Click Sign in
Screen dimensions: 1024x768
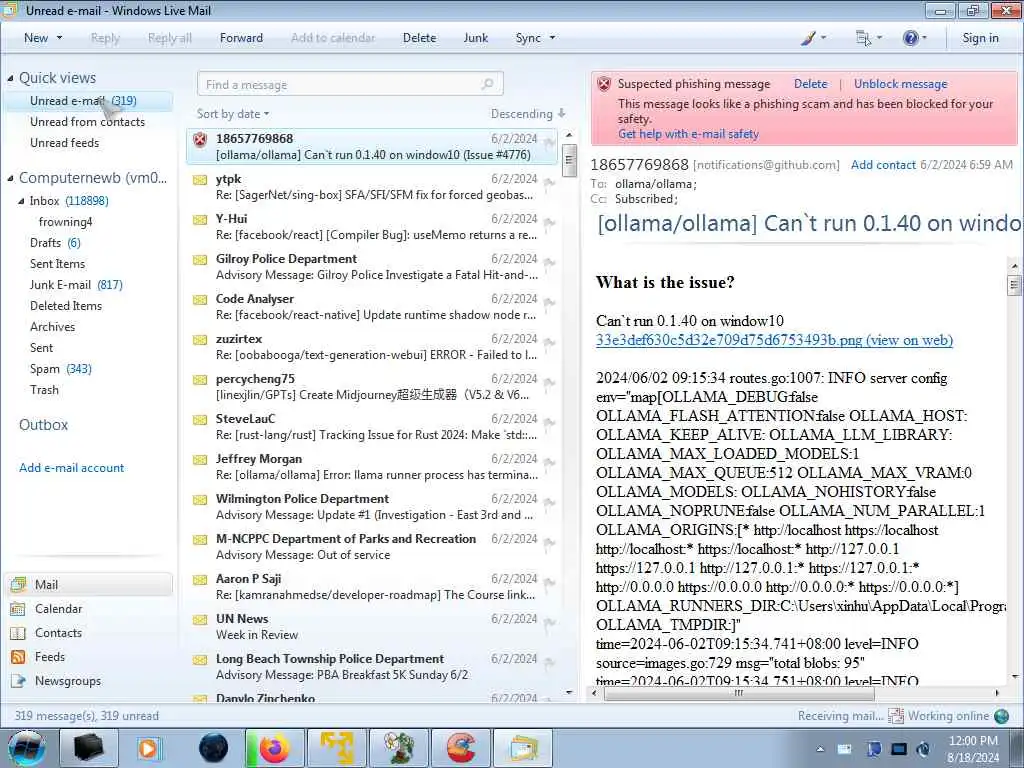[980, 38]
